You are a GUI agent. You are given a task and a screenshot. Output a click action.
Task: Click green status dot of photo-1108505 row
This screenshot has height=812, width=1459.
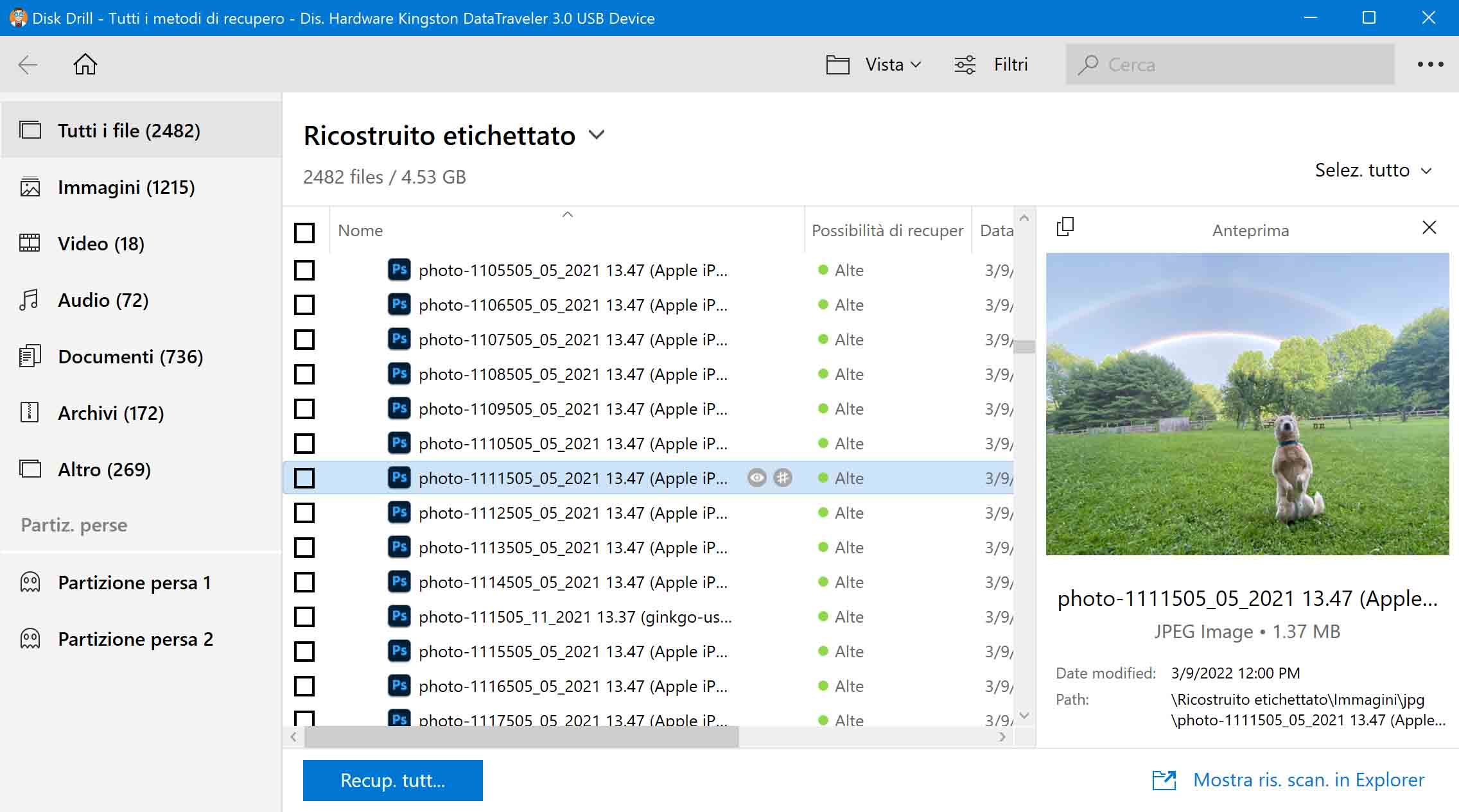823,374
